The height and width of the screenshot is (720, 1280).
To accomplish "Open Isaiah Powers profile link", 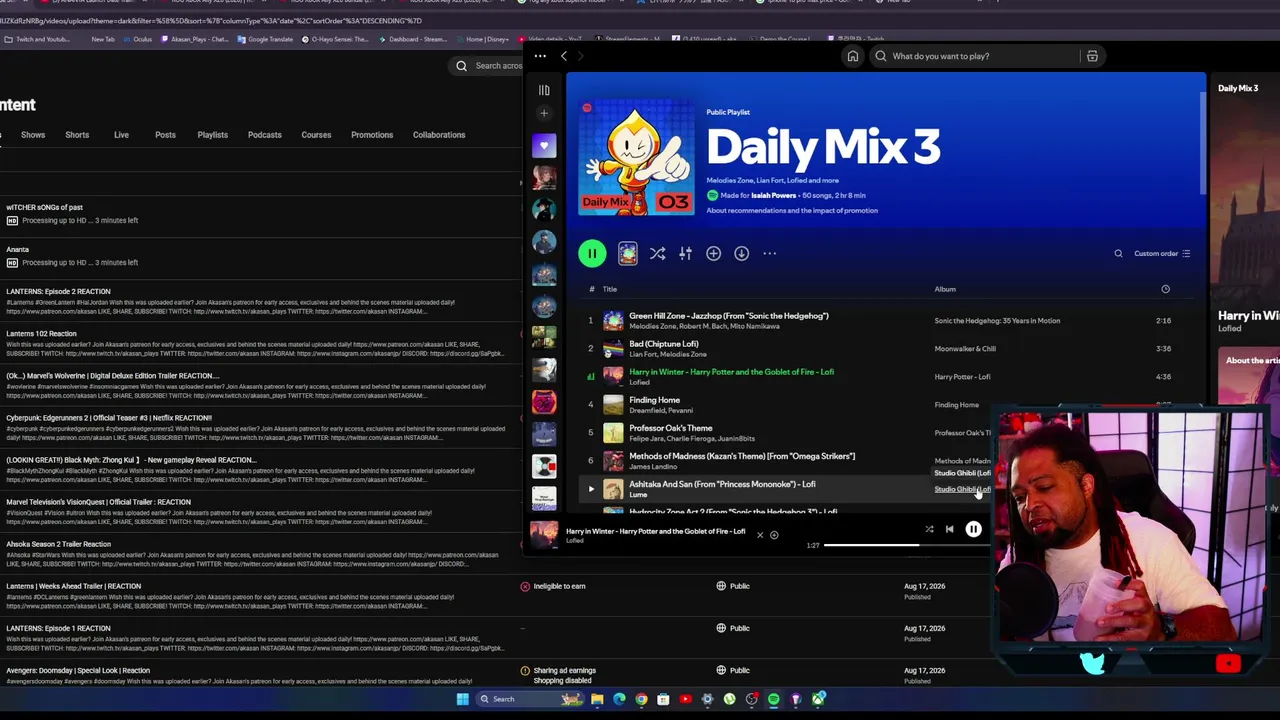I will [775, 195].
